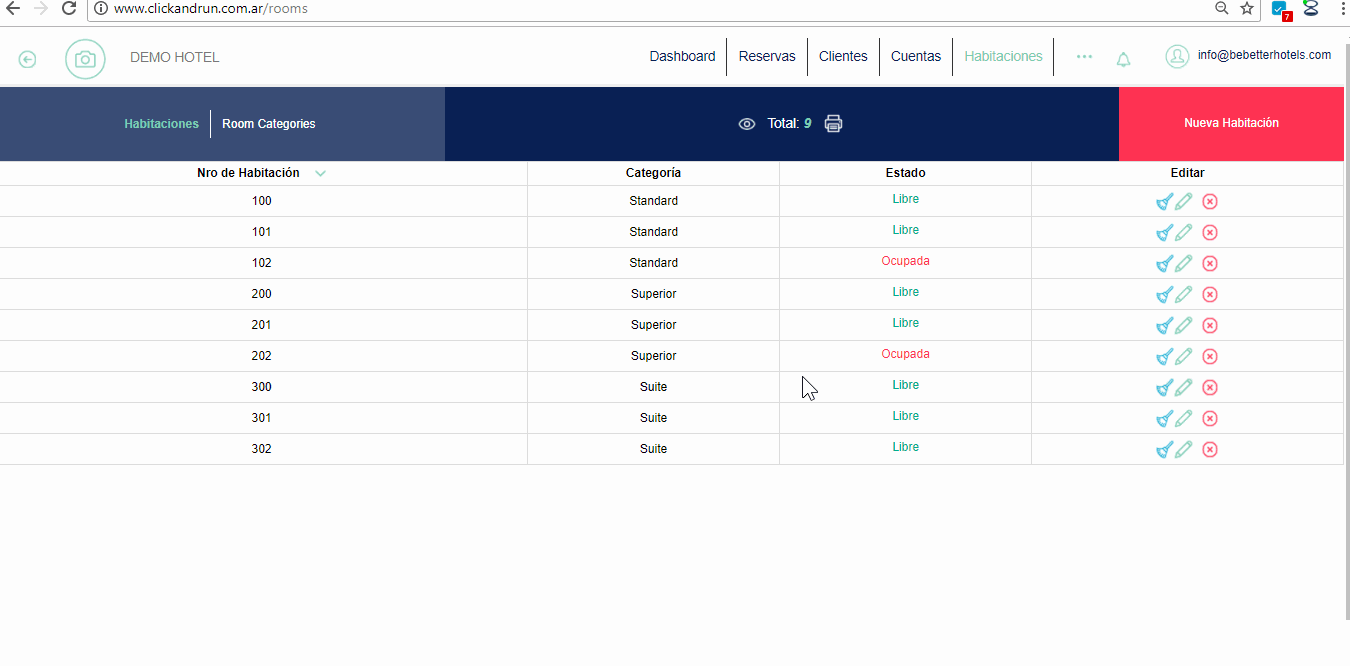Screen dimensions: 1350x666
Task: Click the broom icon for room 302
Action: coord(1164,450)
